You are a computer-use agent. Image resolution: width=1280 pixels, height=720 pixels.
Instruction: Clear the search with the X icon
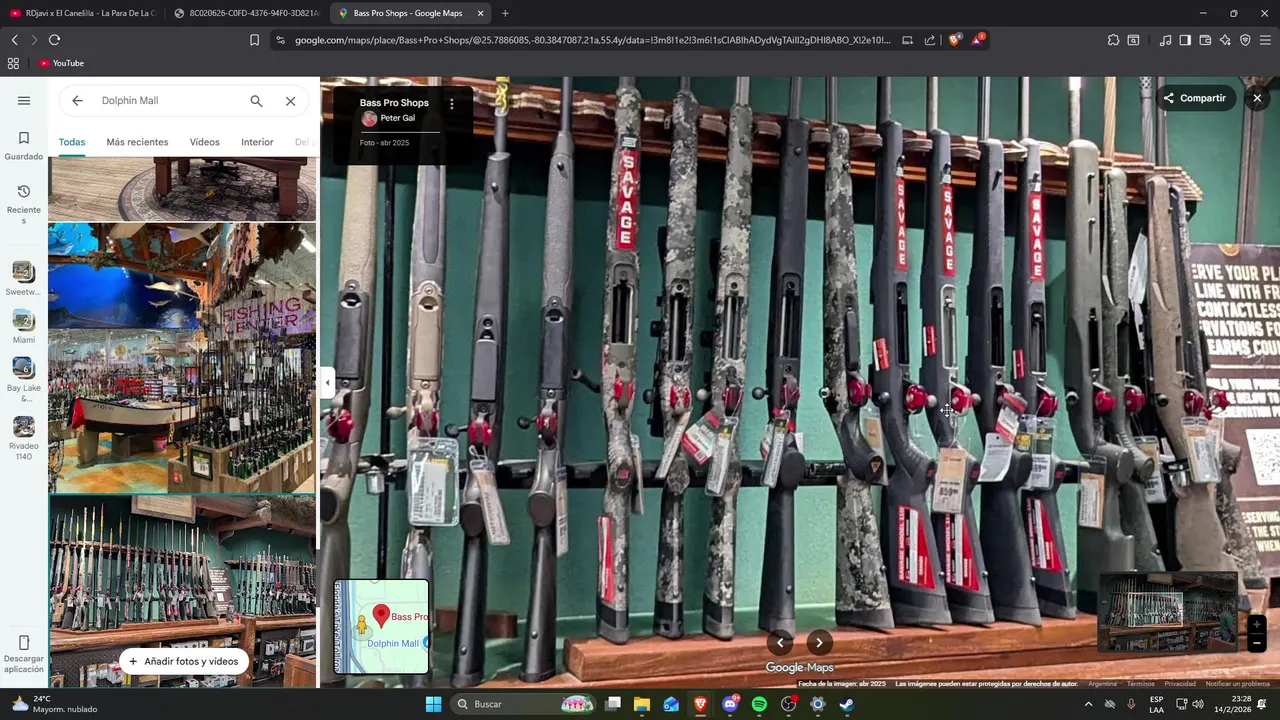(x=290, y=101)
